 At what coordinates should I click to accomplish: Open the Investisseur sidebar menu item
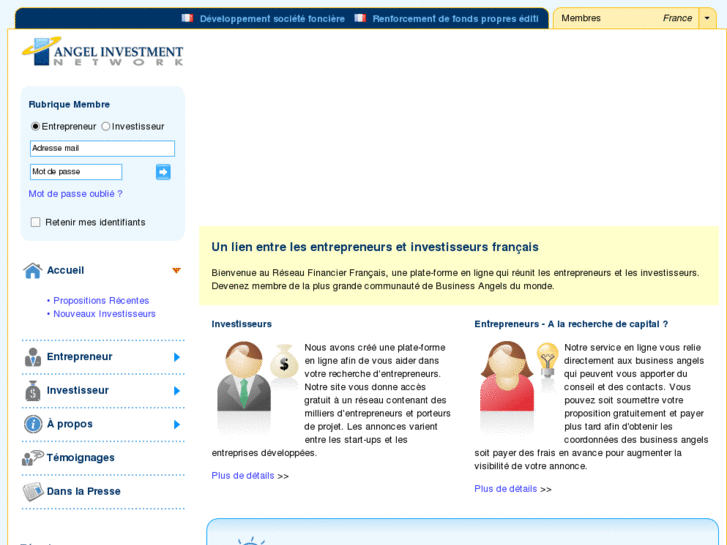coord(77,391)
